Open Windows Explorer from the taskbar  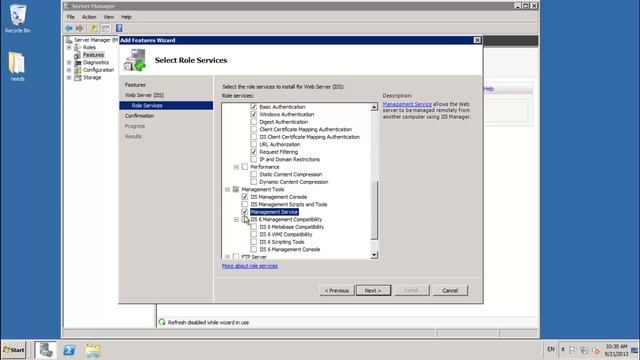tap(93, 350)
